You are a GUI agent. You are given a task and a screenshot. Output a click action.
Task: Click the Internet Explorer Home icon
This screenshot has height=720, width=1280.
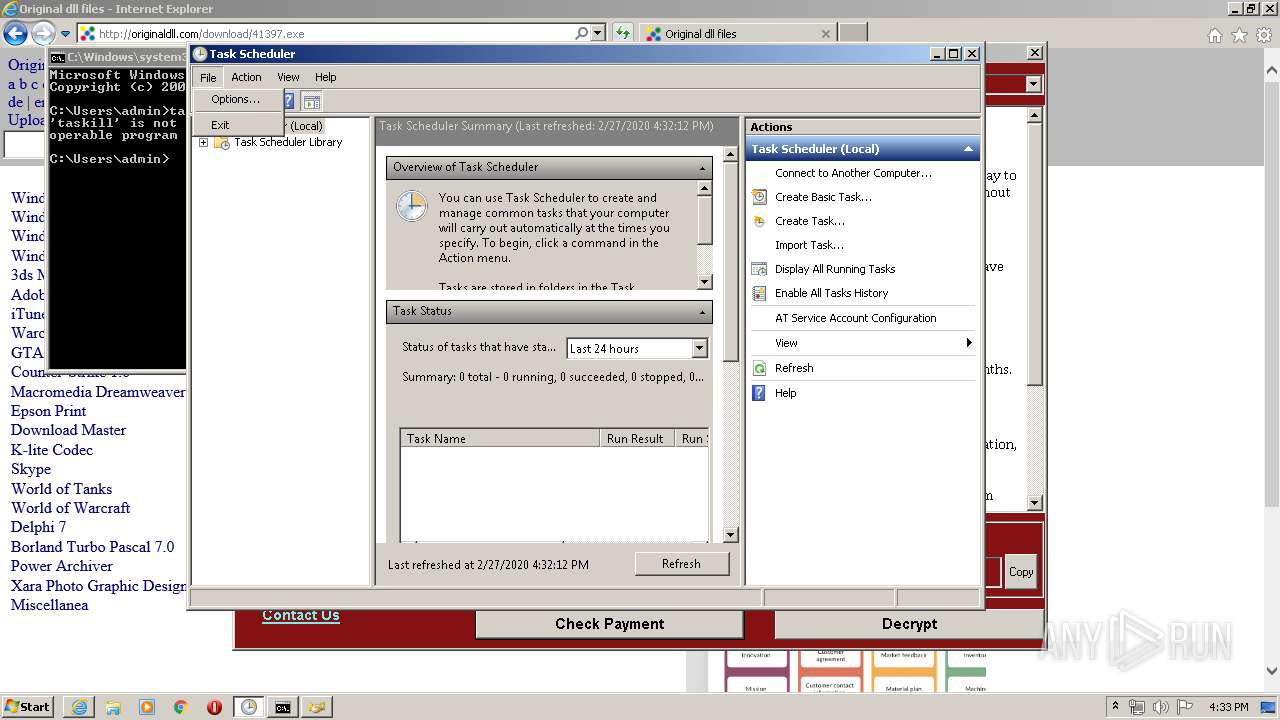click(x=1214, y=35)
